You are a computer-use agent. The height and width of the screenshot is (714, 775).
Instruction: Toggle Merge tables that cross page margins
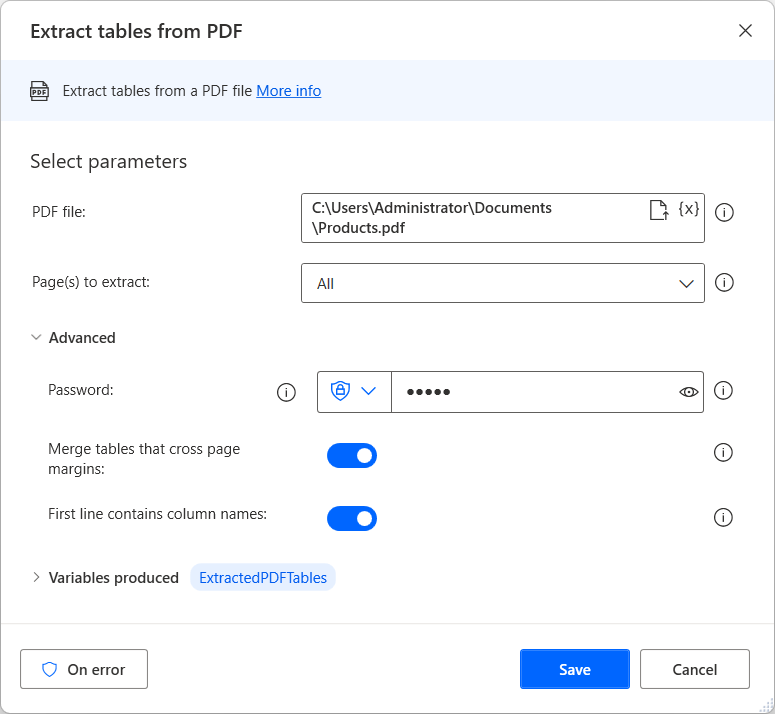point(352,456)
